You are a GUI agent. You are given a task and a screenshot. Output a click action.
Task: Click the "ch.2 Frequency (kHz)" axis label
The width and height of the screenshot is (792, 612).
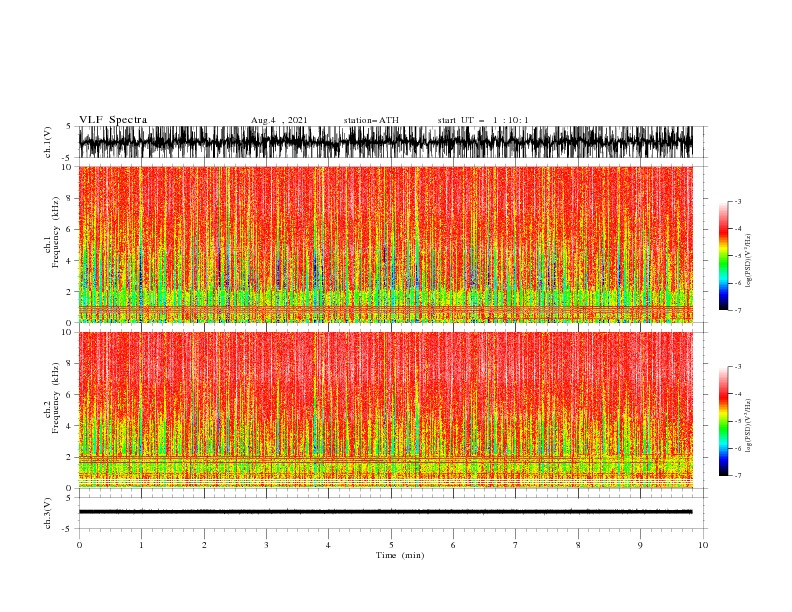click(52, 397)
